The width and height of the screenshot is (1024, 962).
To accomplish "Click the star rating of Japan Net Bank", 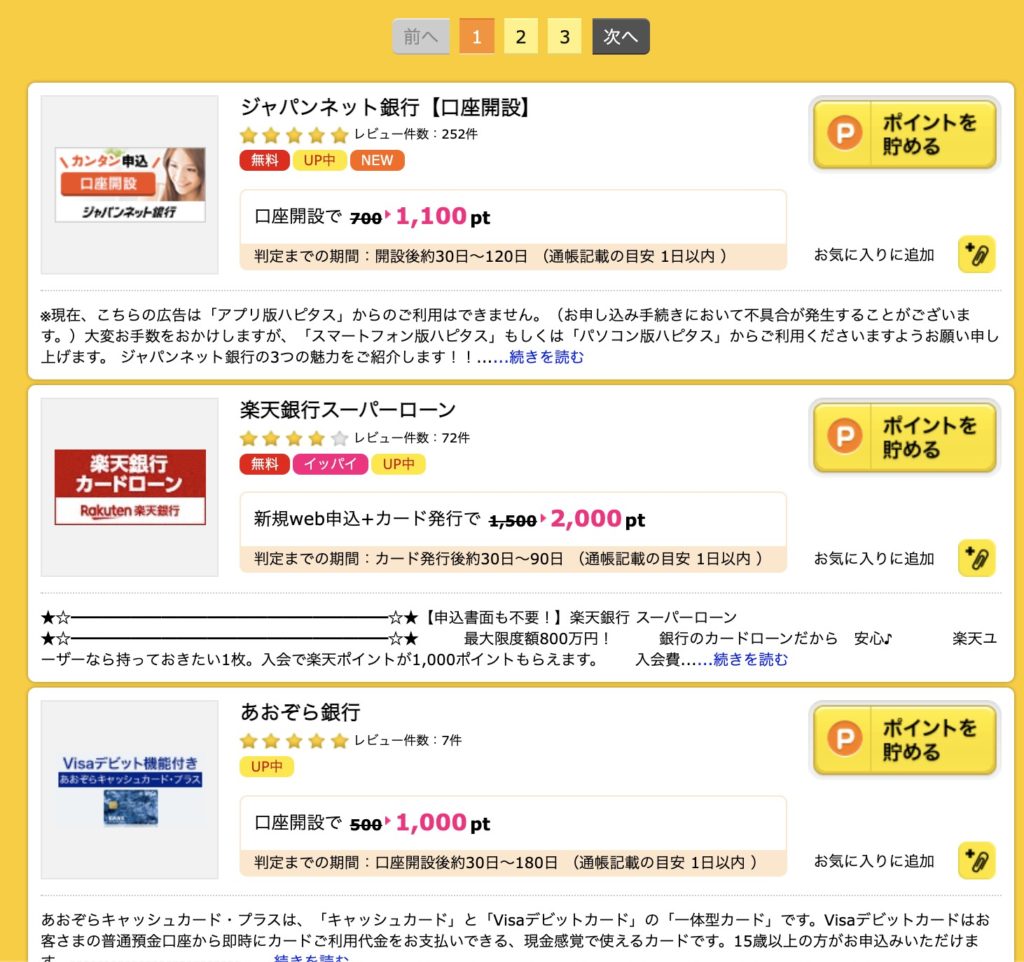I will (x=294, y=135).
